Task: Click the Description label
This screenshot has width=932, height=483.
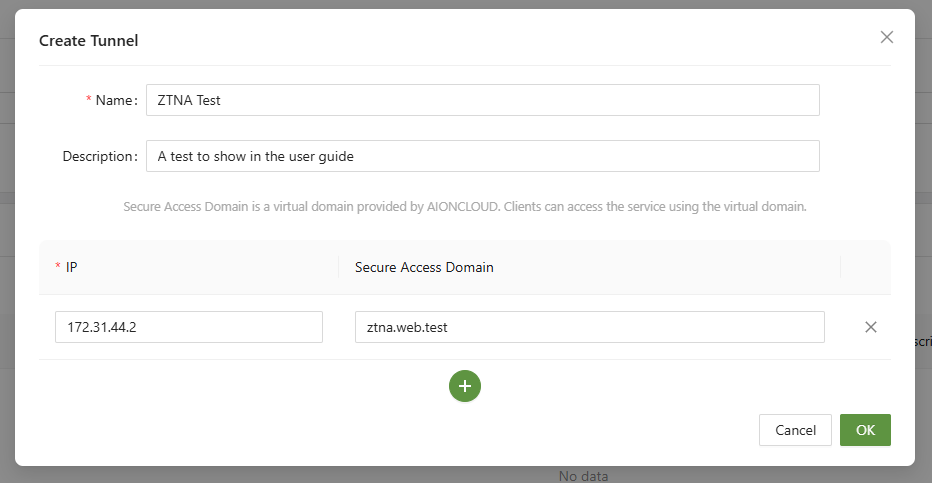Action: tap(99, 156)
